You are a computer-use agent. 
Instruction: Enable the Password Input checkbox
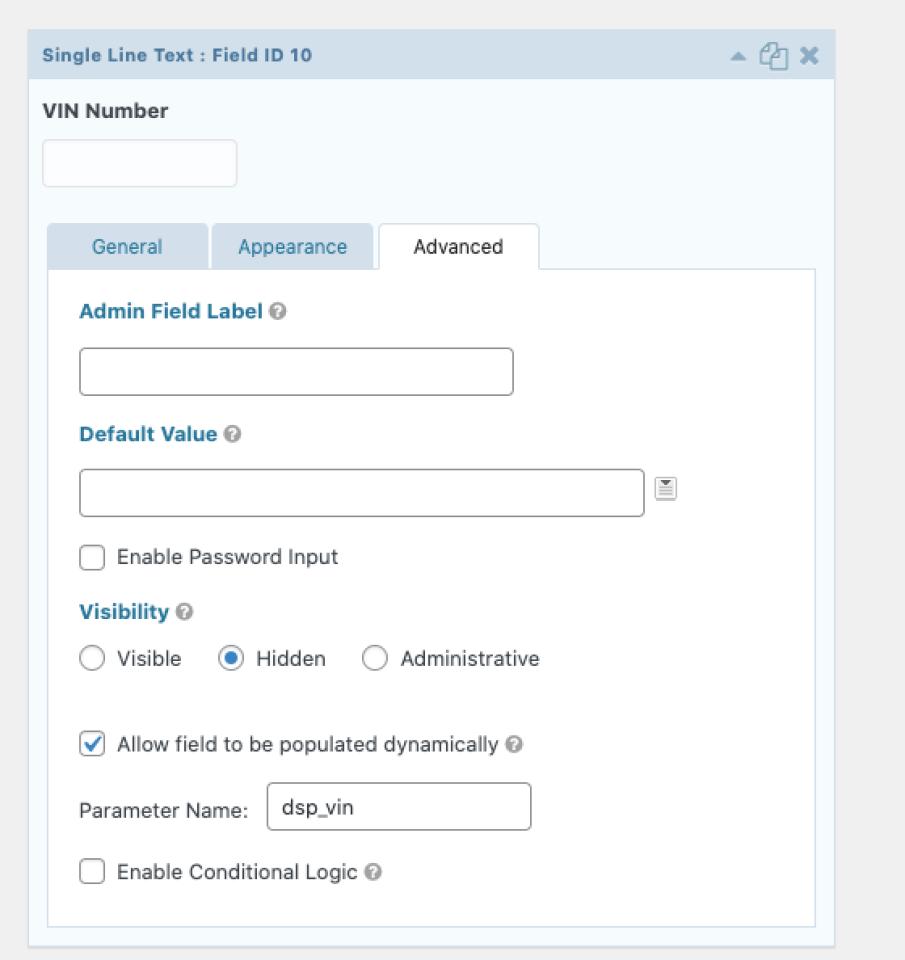92,558
